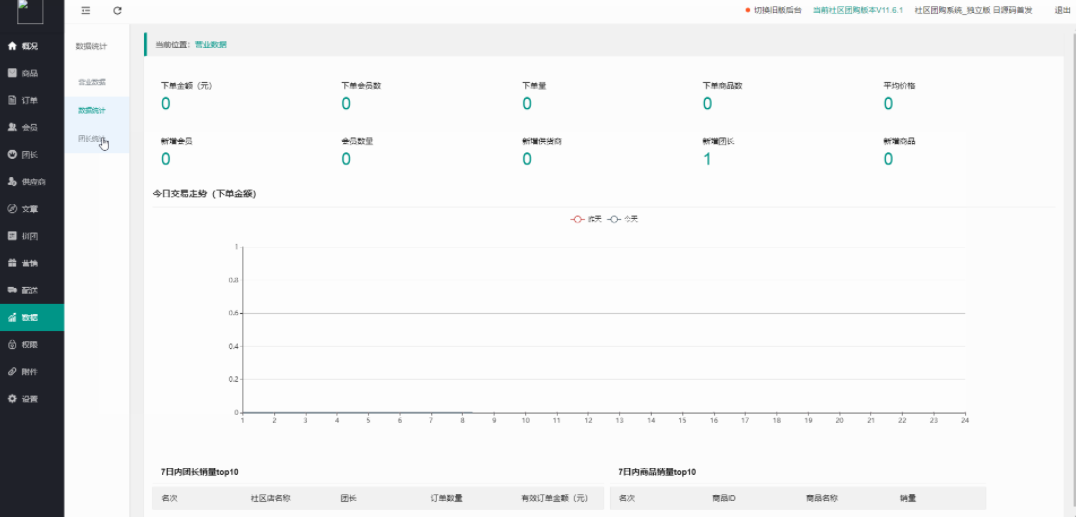Click the 商品ID column header
This screenshot has height=517, width=1076.
tap(724, 498)
